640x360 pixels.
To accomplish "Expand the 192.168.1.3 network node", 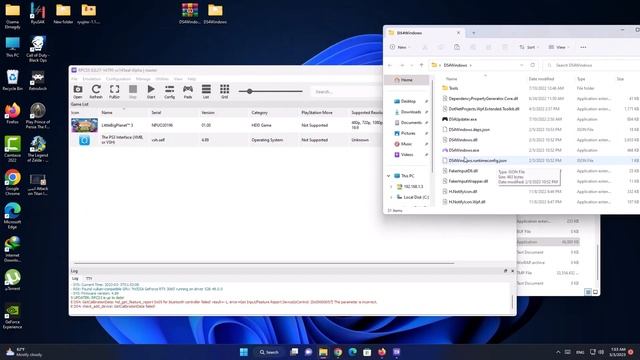I will click(391, 187).
